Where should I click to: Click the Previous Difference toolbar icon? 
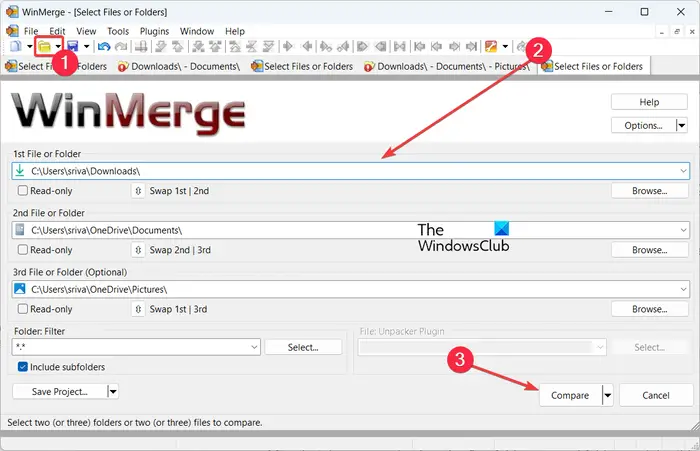point(177,46)
